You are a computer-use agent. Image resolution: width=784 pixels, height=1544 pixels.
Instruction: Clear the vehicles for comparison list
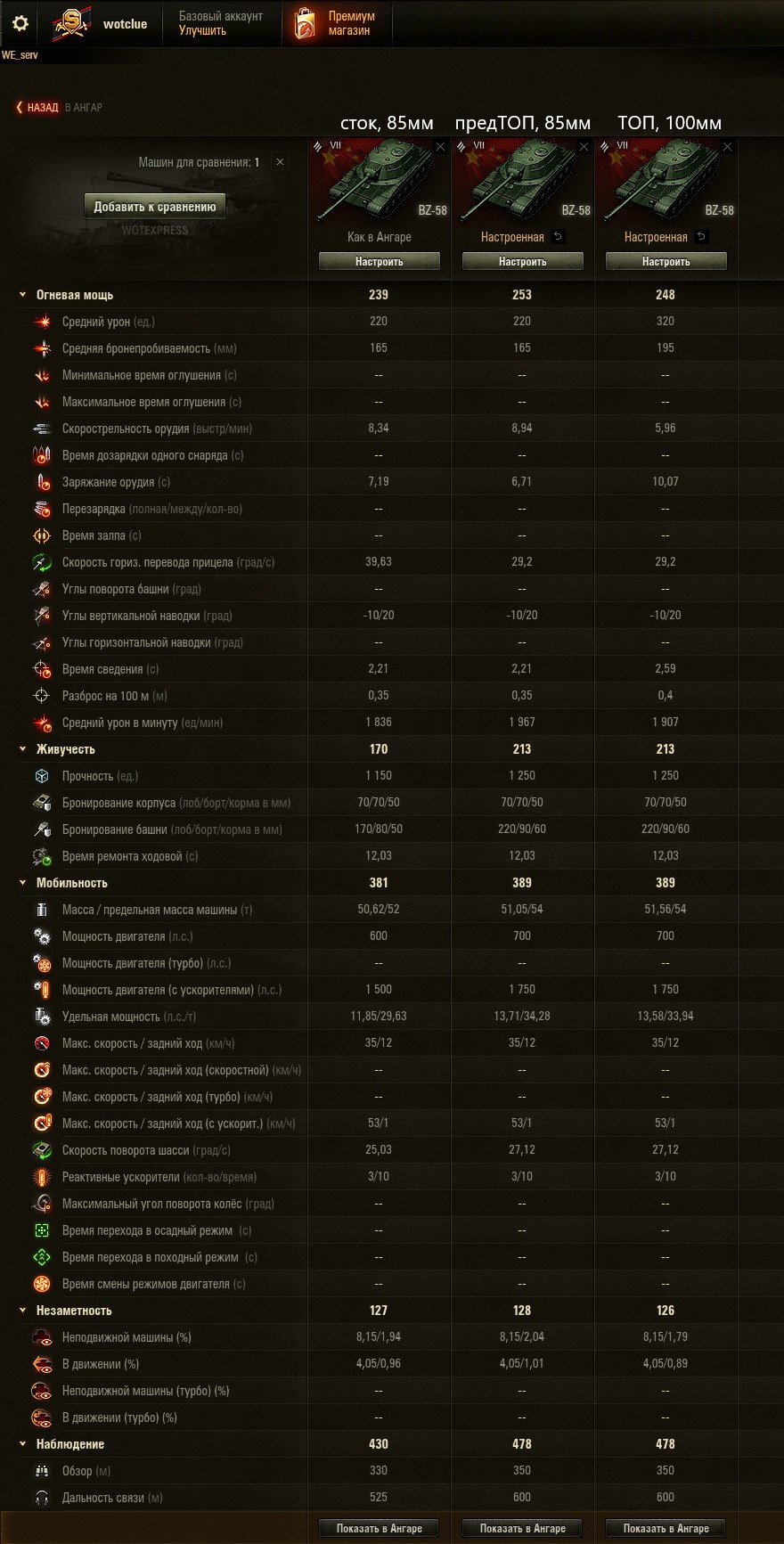280,162
